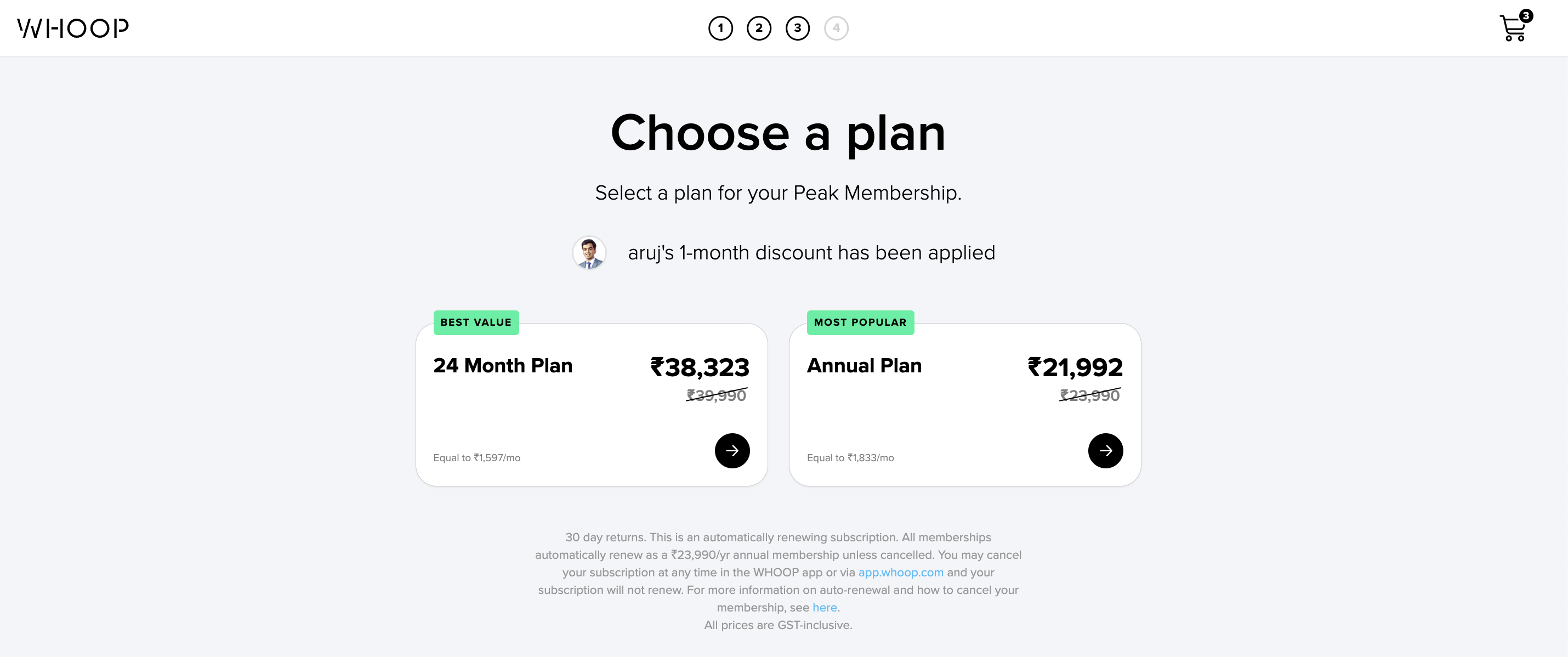The height and width of the screenshot is (657, 1568).
Task: Click the WHOOP logo
Action: point(73,28)
